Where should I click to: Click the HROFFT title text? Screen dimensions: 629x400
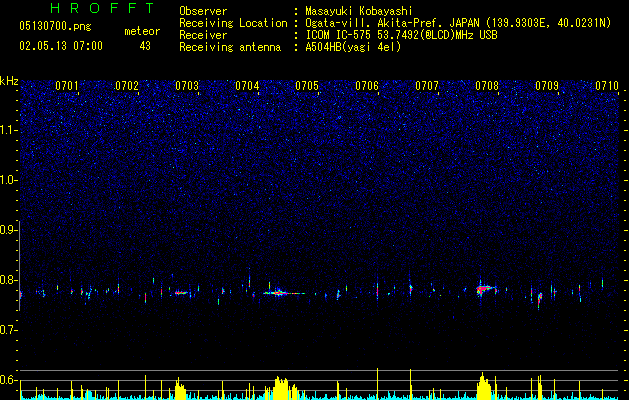coord(103,8)
